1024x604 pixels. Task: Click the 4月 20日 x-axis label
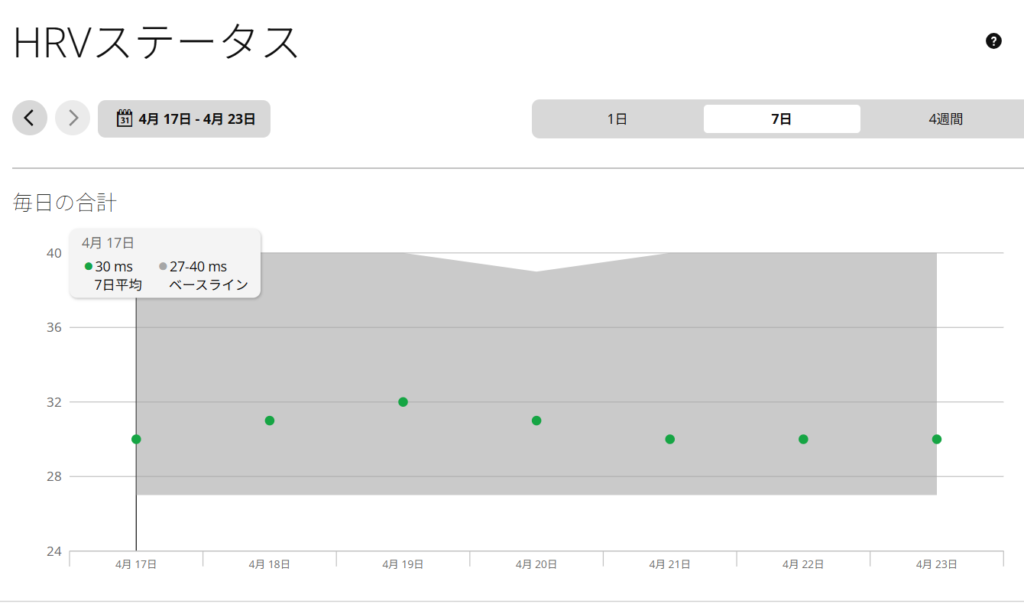536,564
